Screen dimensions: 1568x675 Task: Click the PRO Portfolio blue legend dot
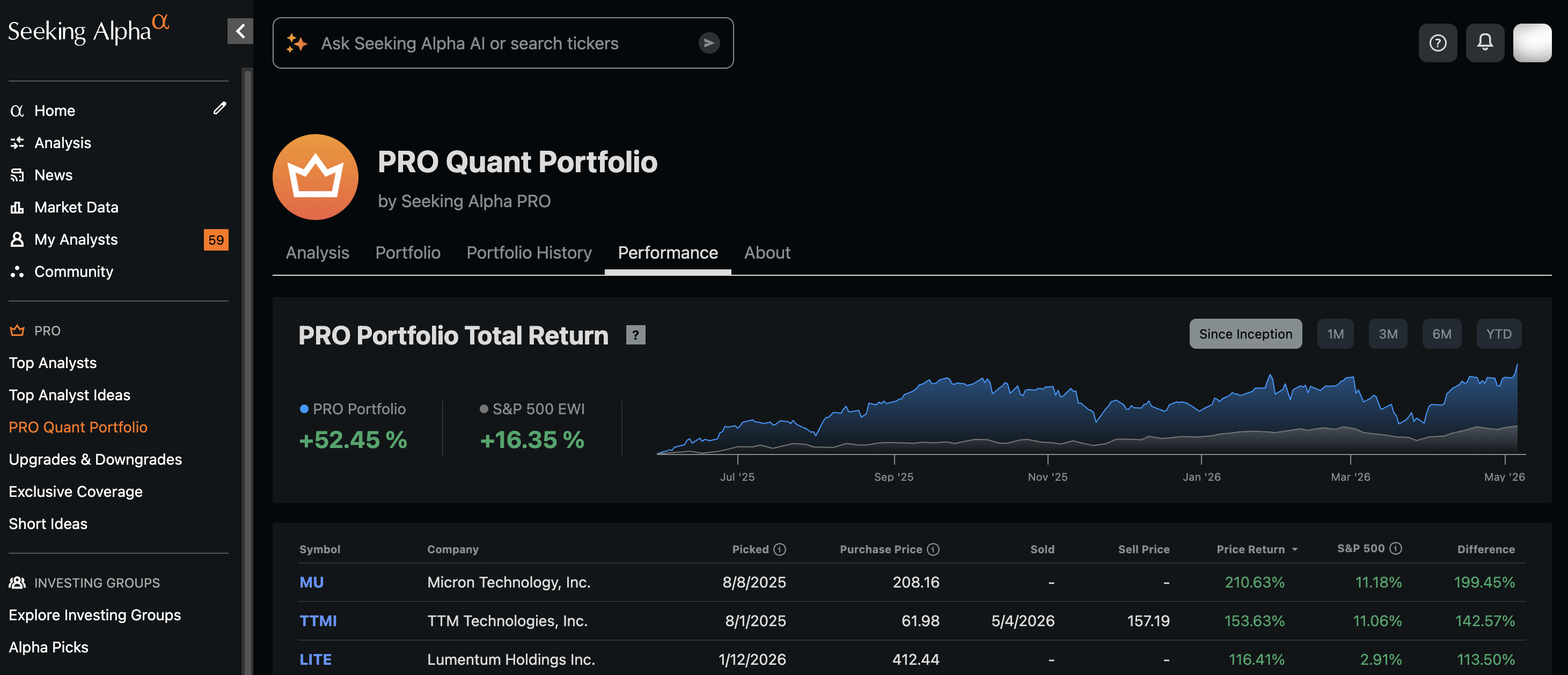point(304,409)
